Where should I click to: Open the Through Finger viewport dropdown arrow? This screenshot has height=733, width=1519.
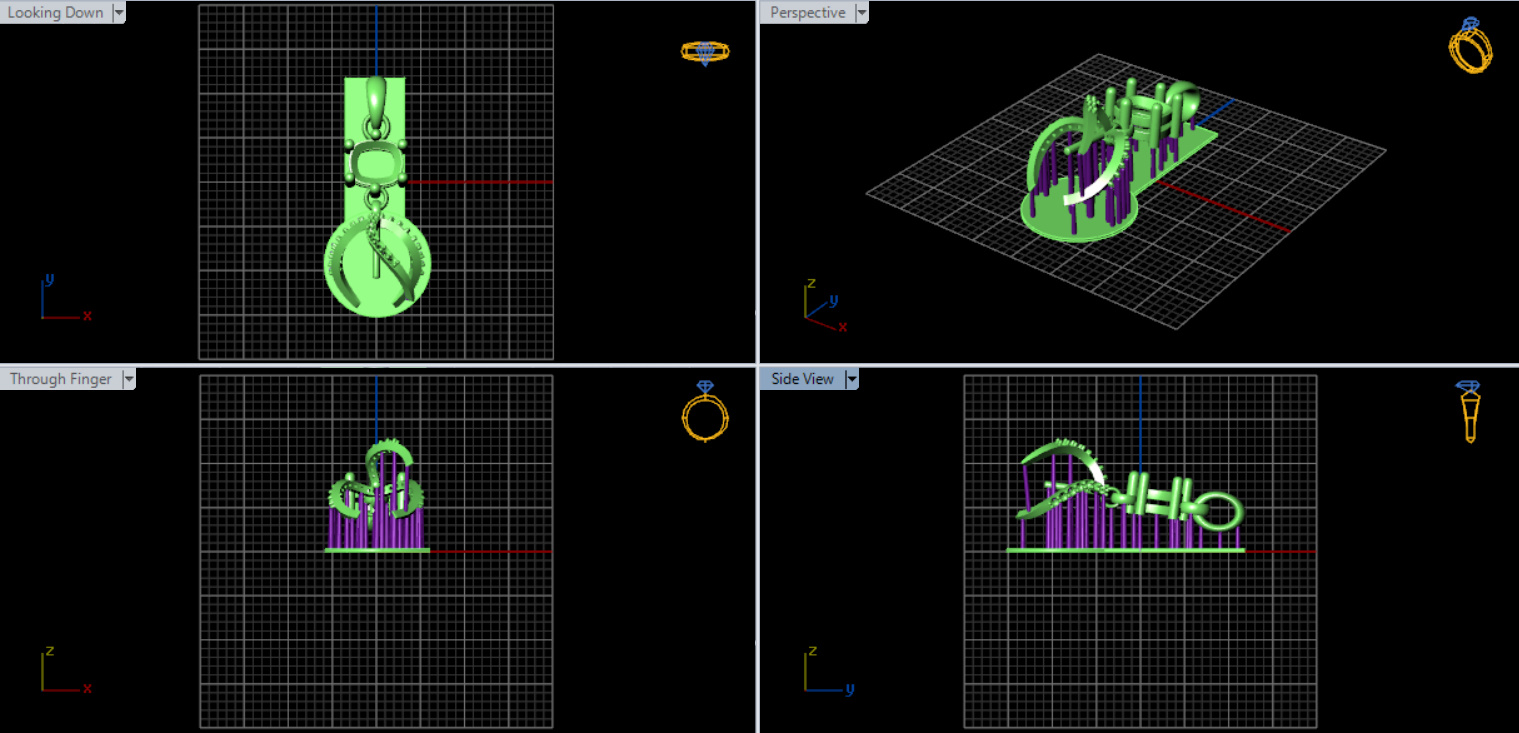click(128, 379)
